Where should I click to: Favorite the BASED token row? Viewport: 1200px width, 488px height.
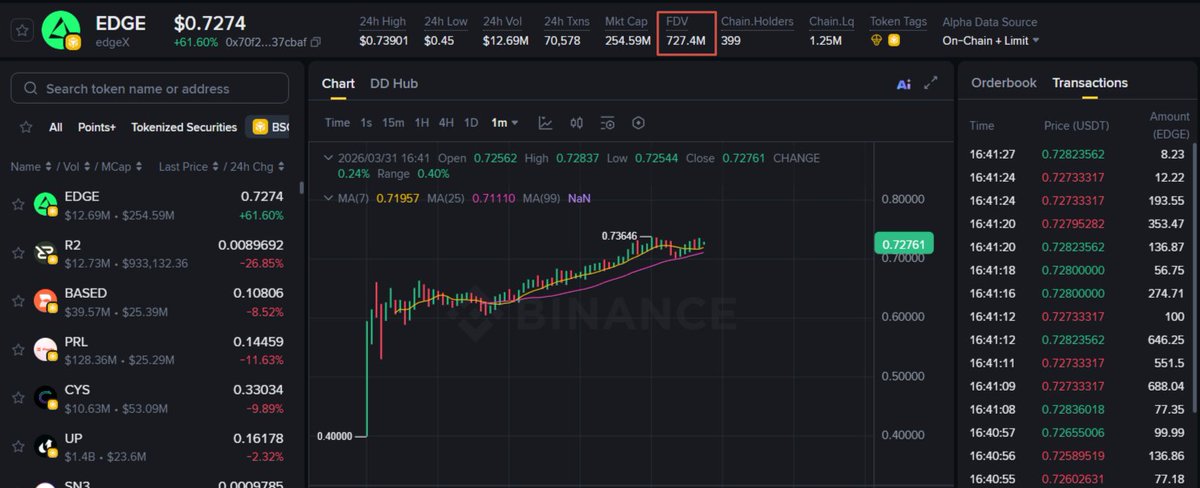click(x=18, y=302)
